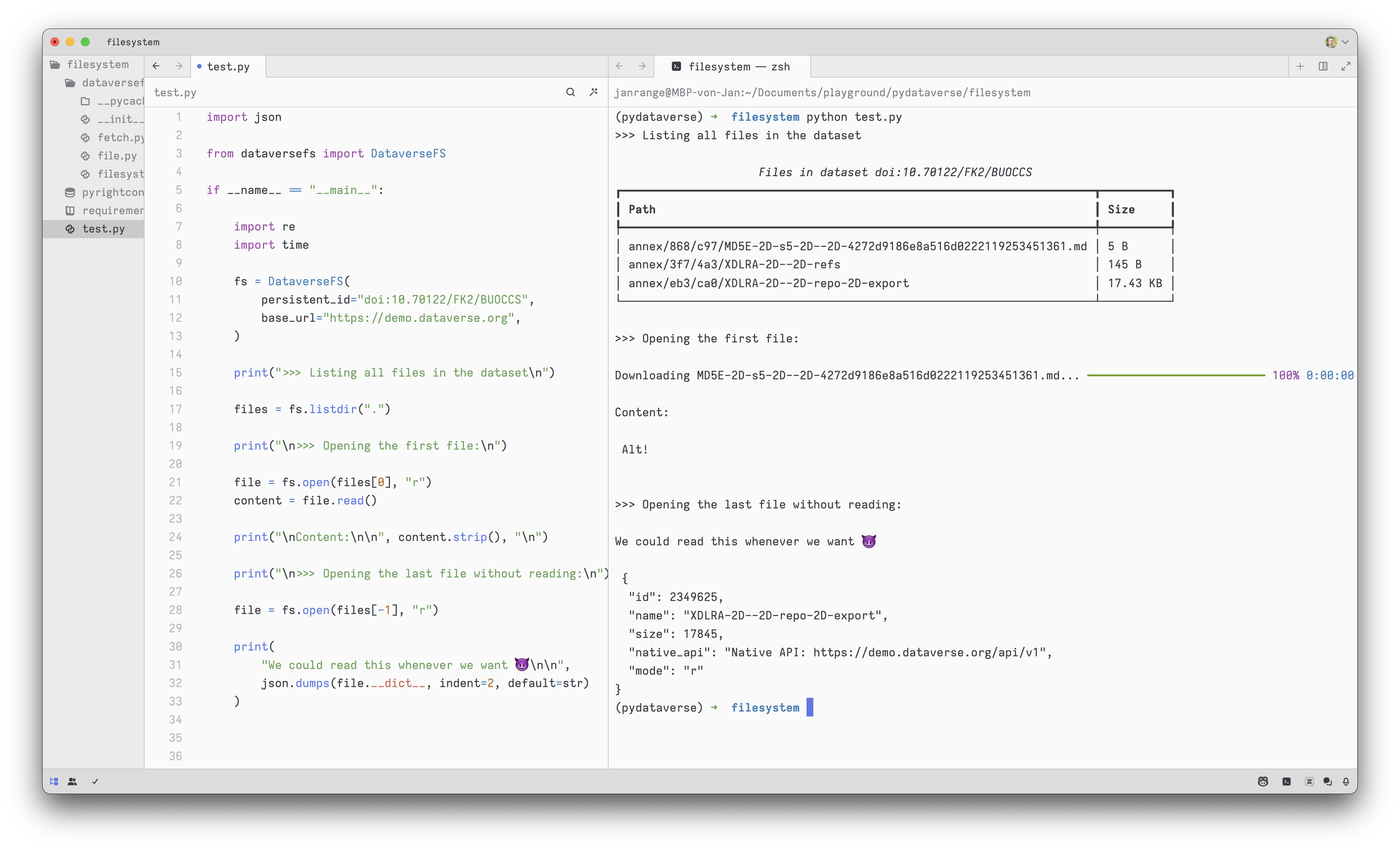The image size is (1400, 850).
Task: Split the terminal pane
Action: click(1323, 67)
